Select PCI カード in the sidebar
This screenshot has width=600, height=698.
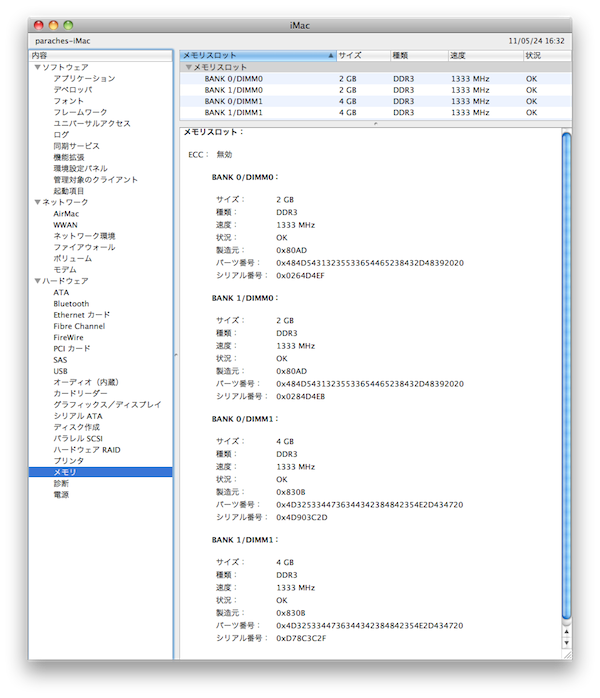click(x=72, y=349)
